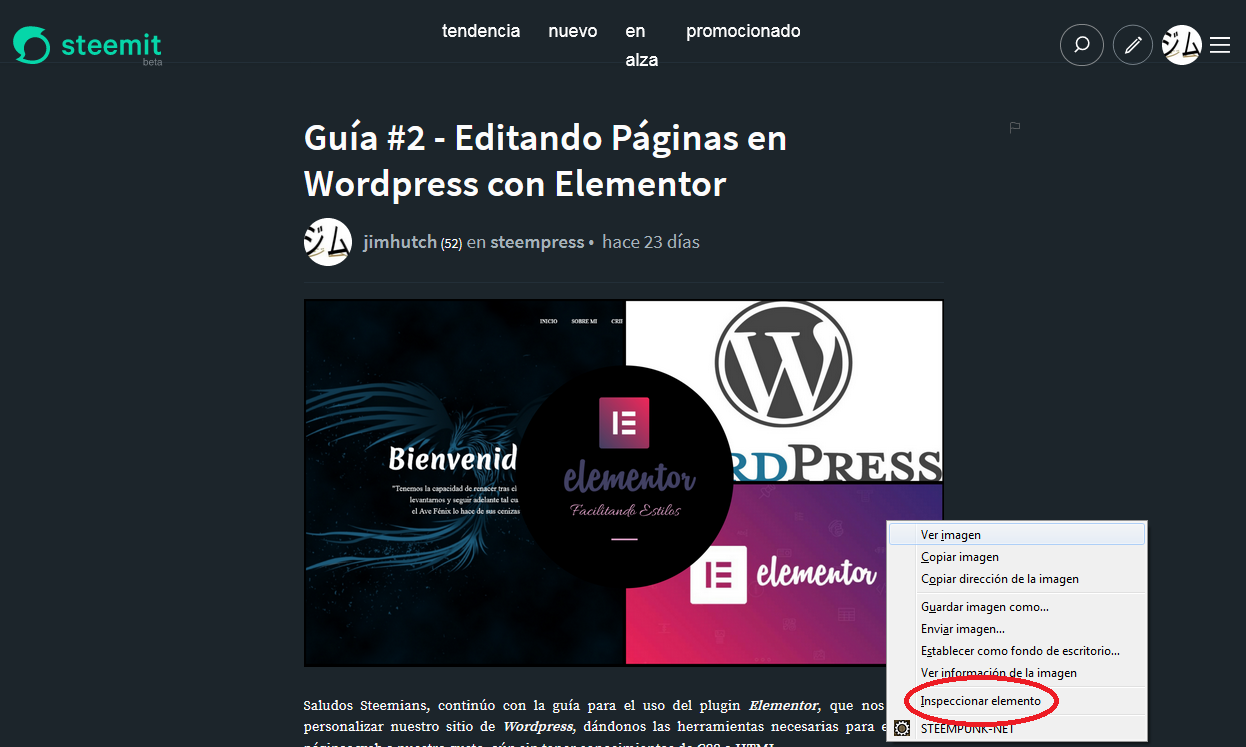Flag this post with flag icon
Viewport: 1246px width, 747px height.
coord(1015,127)
